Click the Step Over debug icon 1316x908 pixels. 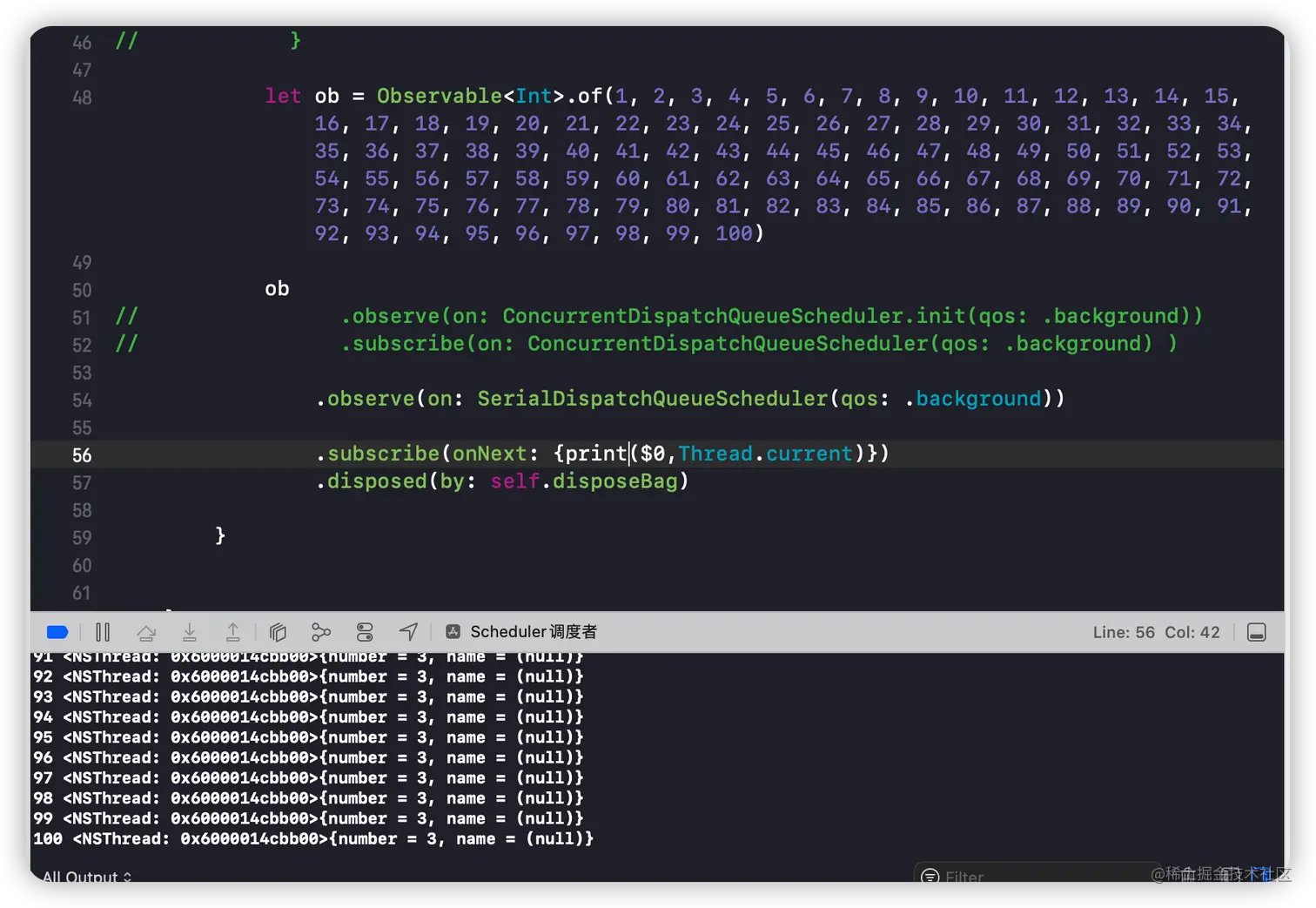[146, 632]
